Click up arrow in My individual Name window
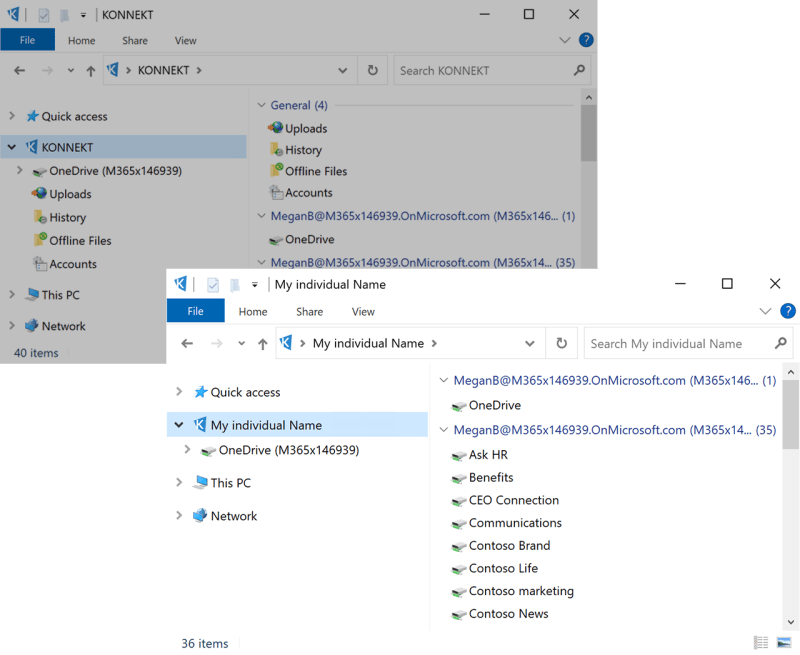The width and height of the screenshot is (800, 655). (x=263, y=344)
